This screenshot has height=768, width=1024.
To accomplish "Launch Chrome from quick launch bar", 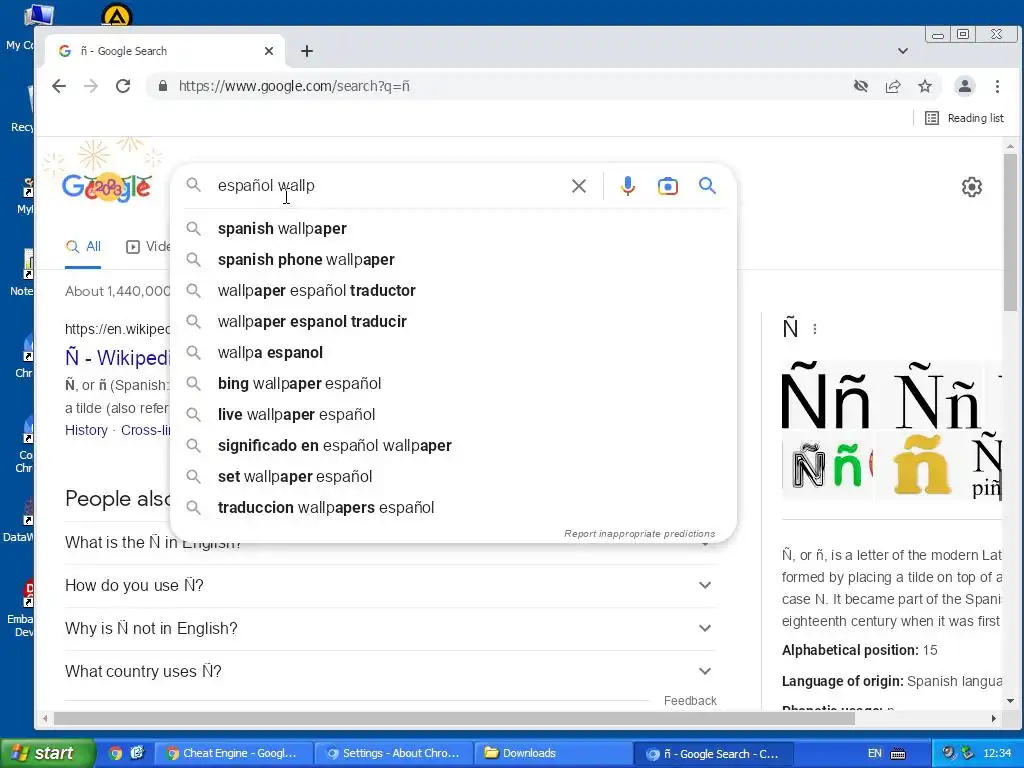I will tap(116, 754).
